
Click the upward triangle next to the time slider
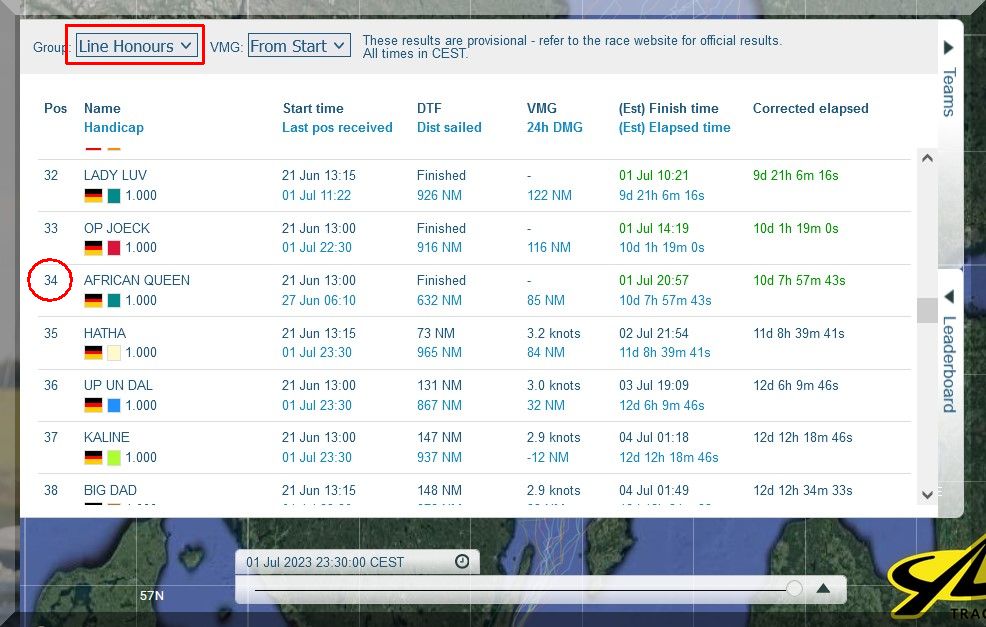(x=823, y=589)
